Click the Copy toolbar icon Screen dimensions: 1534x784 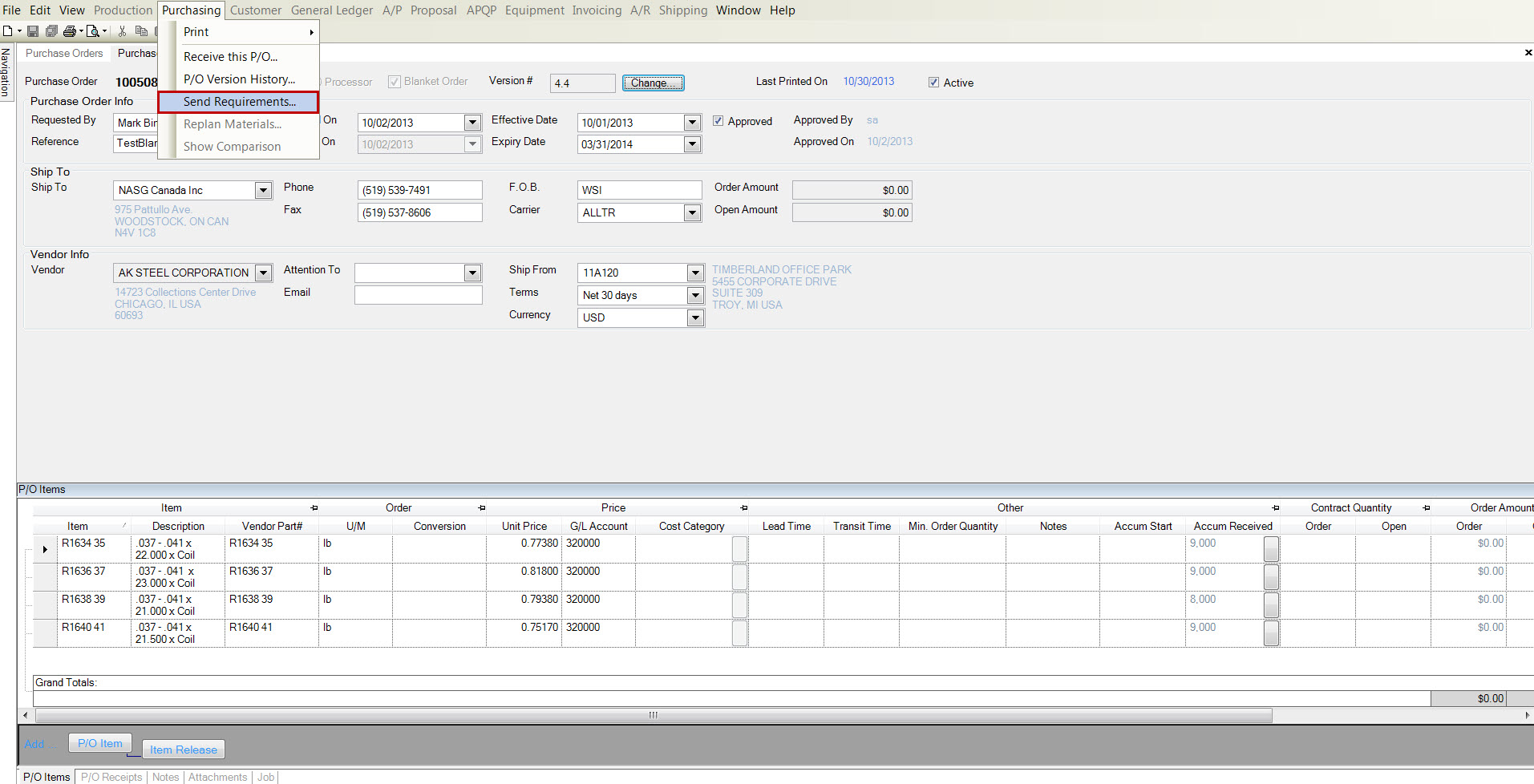coord(141,31)
